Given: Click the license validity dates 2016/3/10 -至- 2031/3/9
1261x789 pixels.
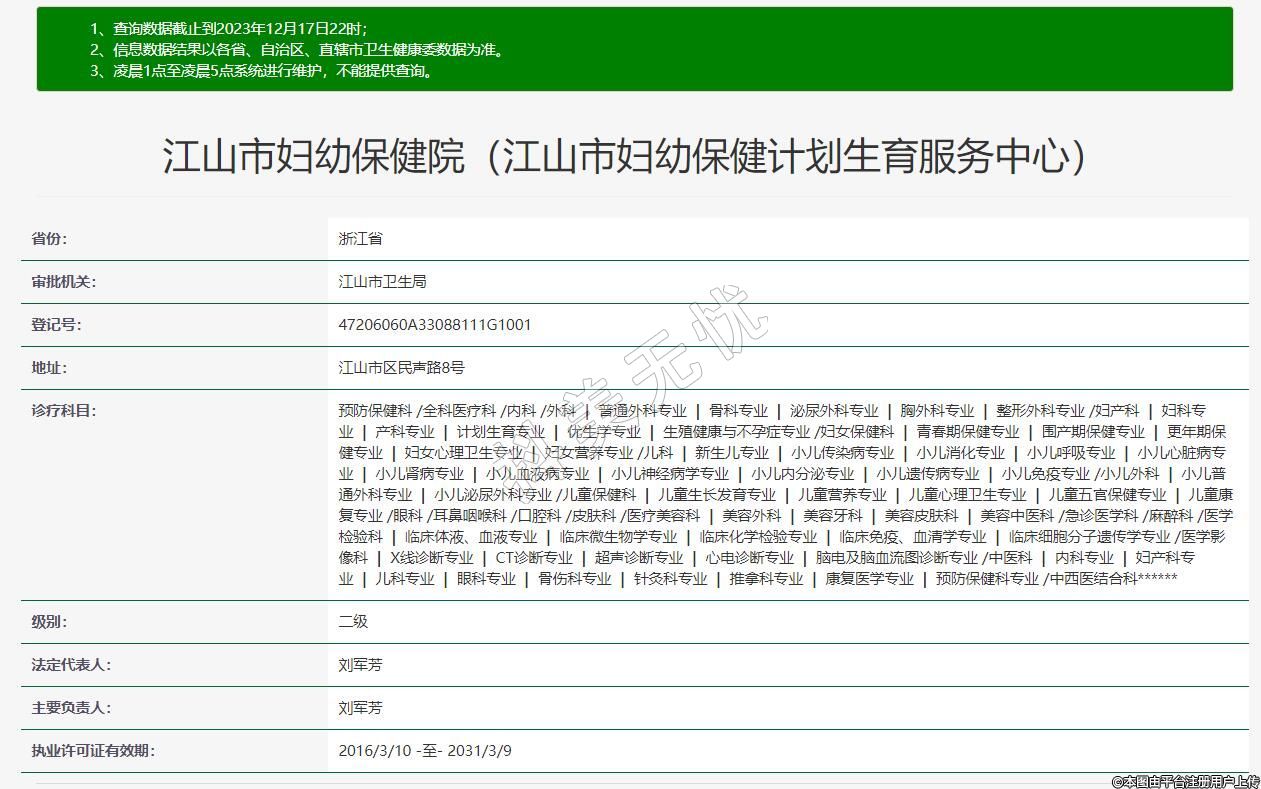Looking at the screenshot, I should tap(425, 751).
